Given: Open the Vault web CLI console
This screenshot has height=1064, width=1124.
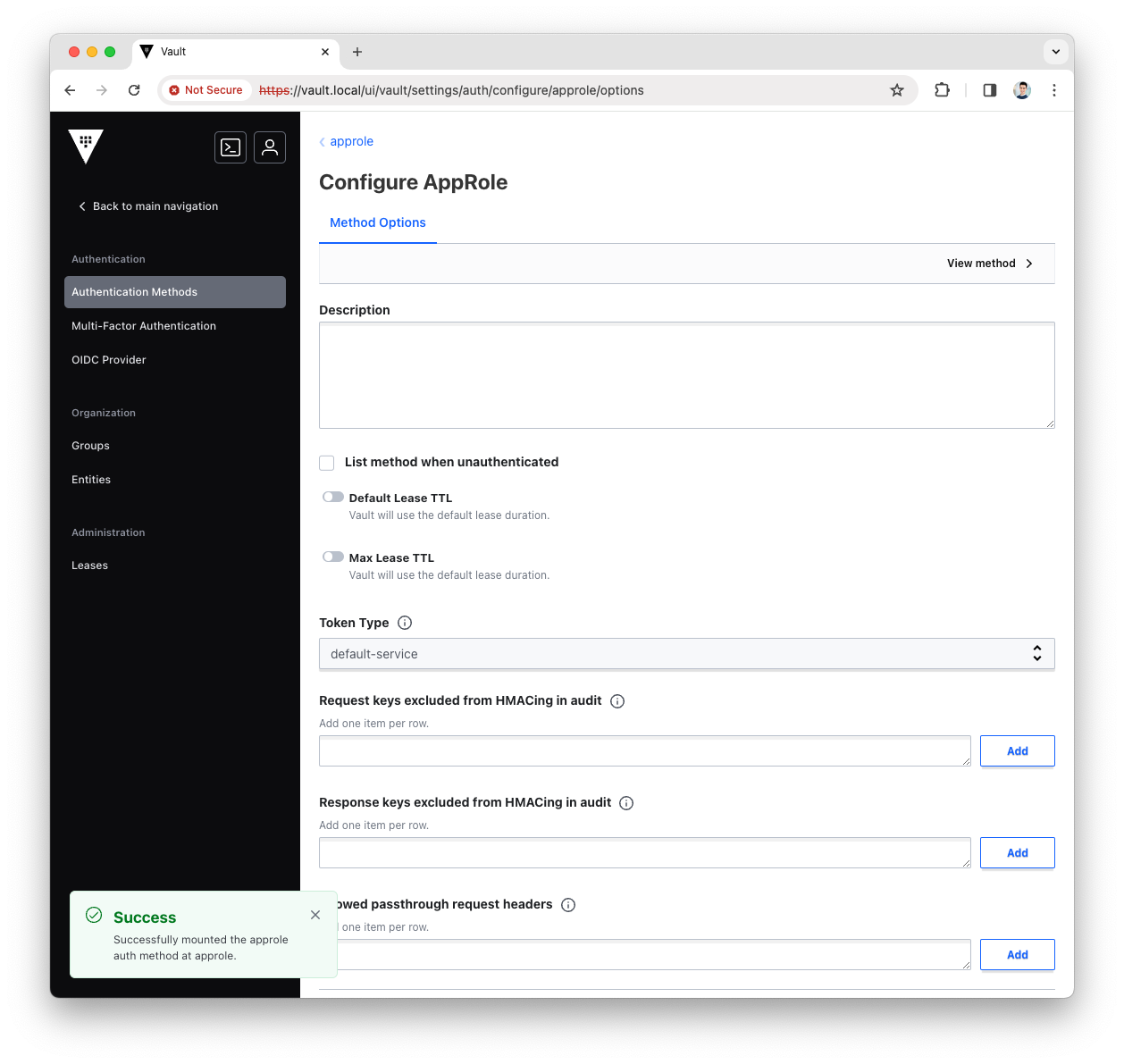Looking at the screenshot, I should tap(230, 147).
